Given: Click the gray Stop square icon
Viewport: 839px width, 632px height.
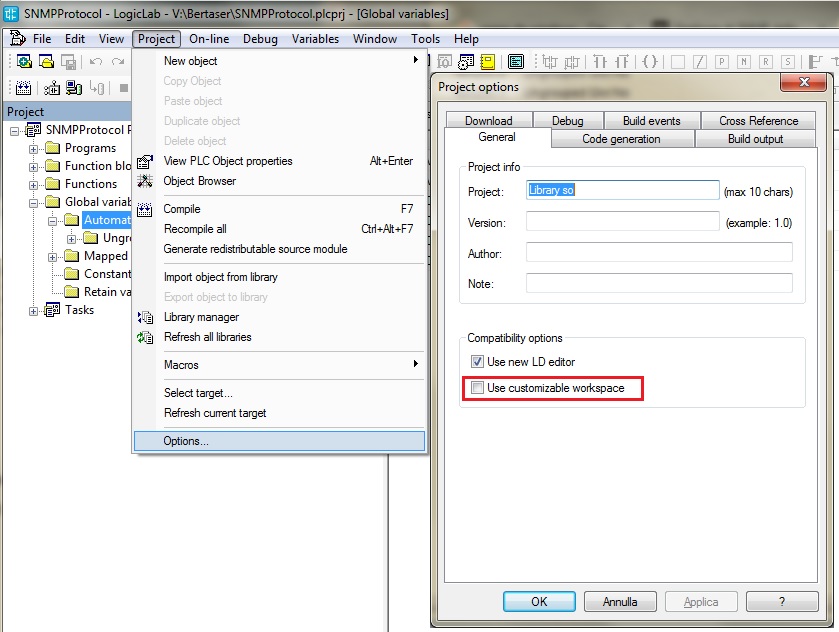Looking at the screenshot, I should [124, 88].
